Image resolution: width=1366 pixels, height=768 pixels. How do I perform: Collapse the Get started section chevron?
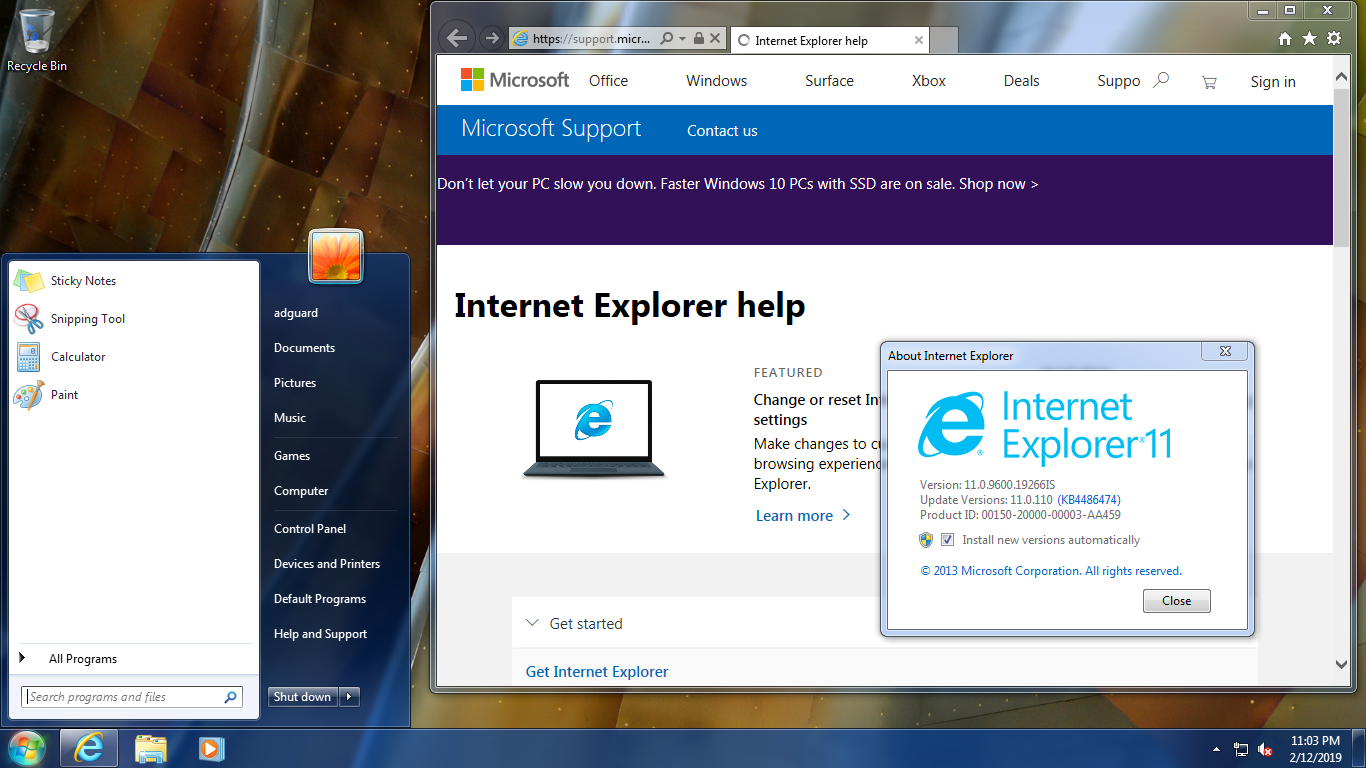(532, 623)
